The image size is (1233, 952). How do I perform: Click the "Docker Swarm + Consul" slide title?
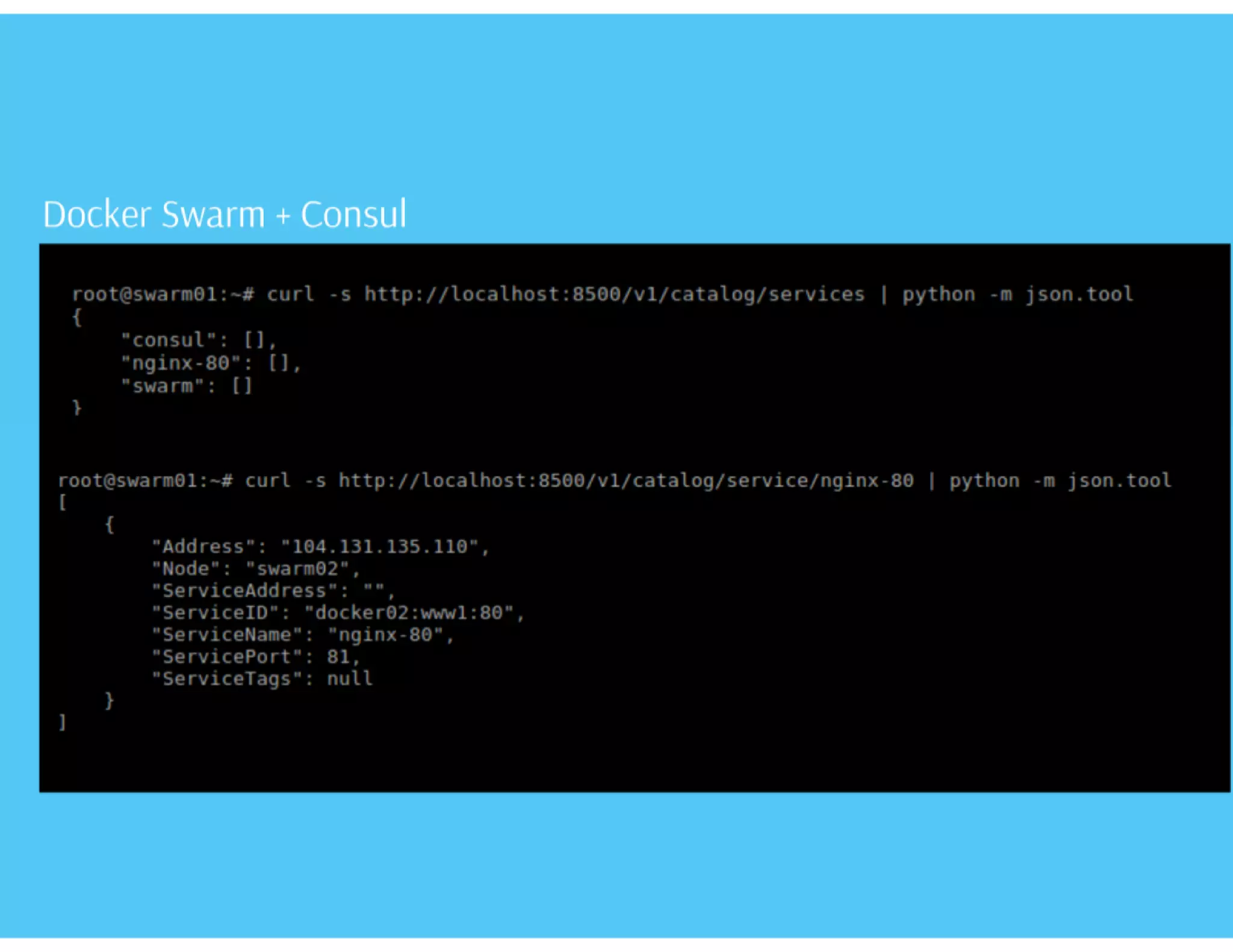tap(225, 214)
